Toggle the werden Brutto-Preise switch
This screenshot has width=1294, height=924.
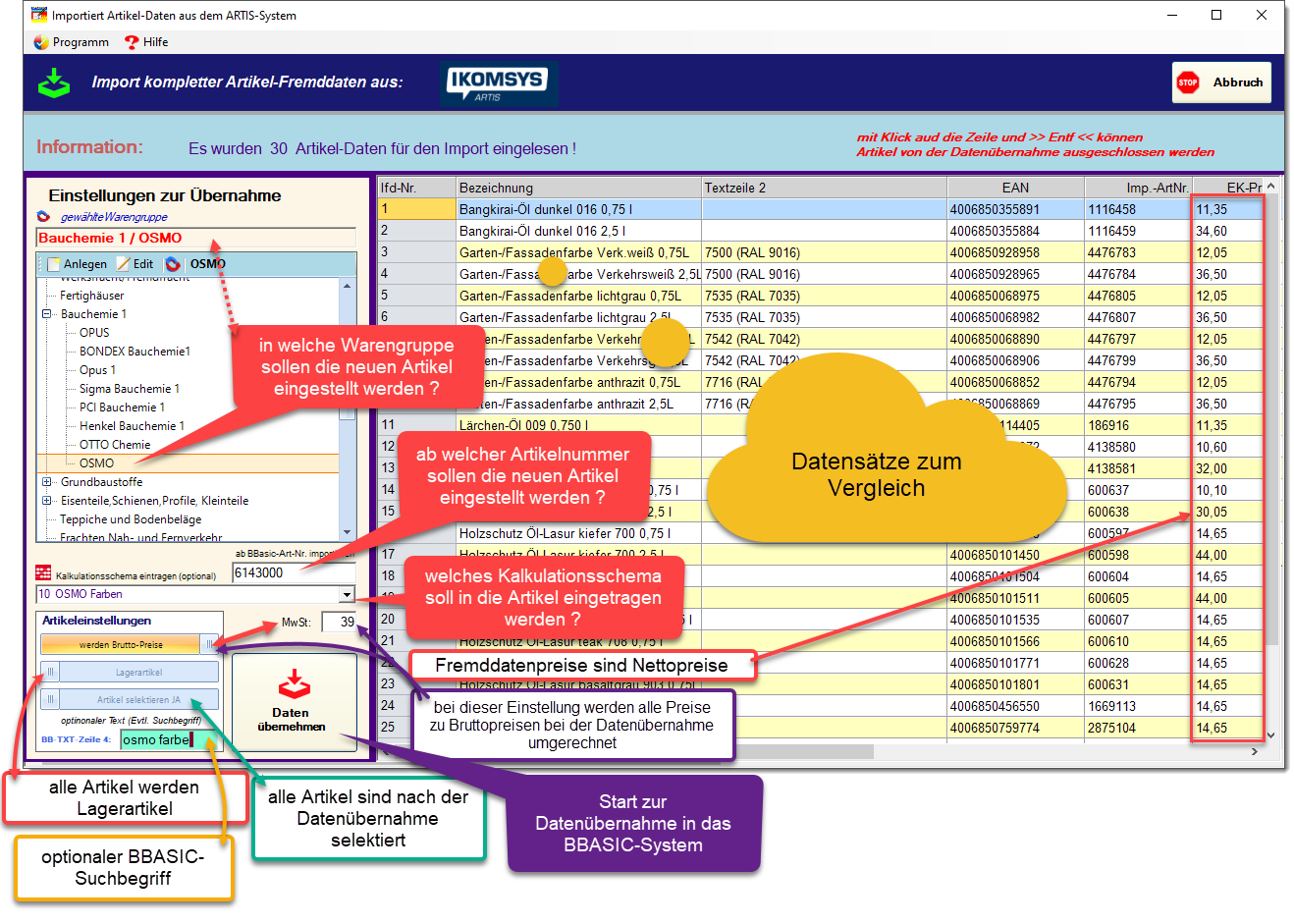tap(210, 644)
